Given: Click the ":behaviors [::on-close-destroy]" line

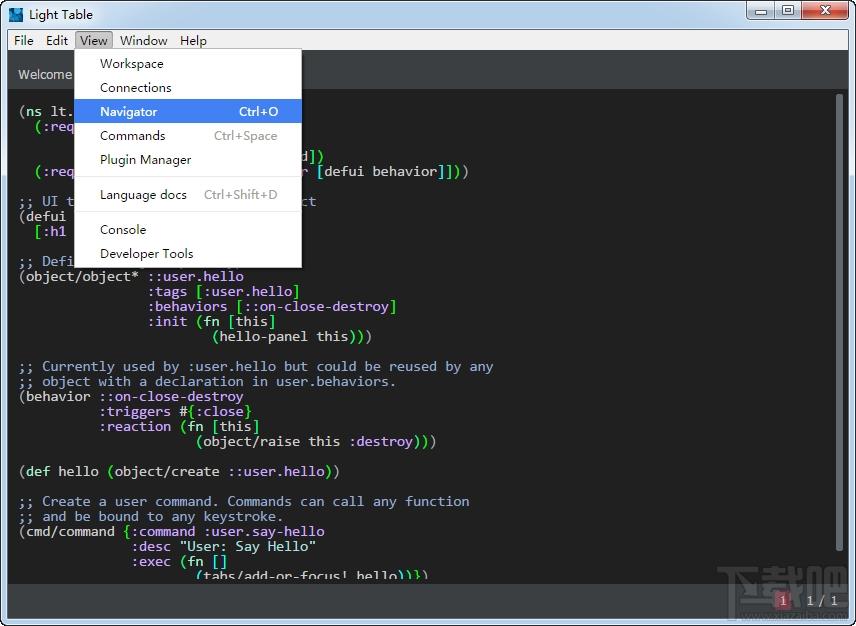Looking at the screenshot, I should [x=272, y=306].
